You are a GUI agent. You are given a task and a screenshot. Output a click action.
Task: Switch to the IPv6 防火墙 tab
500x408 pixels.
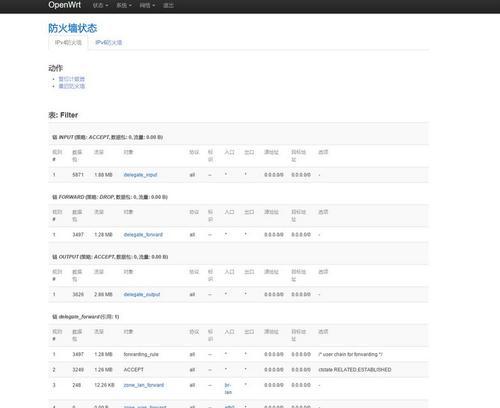click(x=109, y=43)
